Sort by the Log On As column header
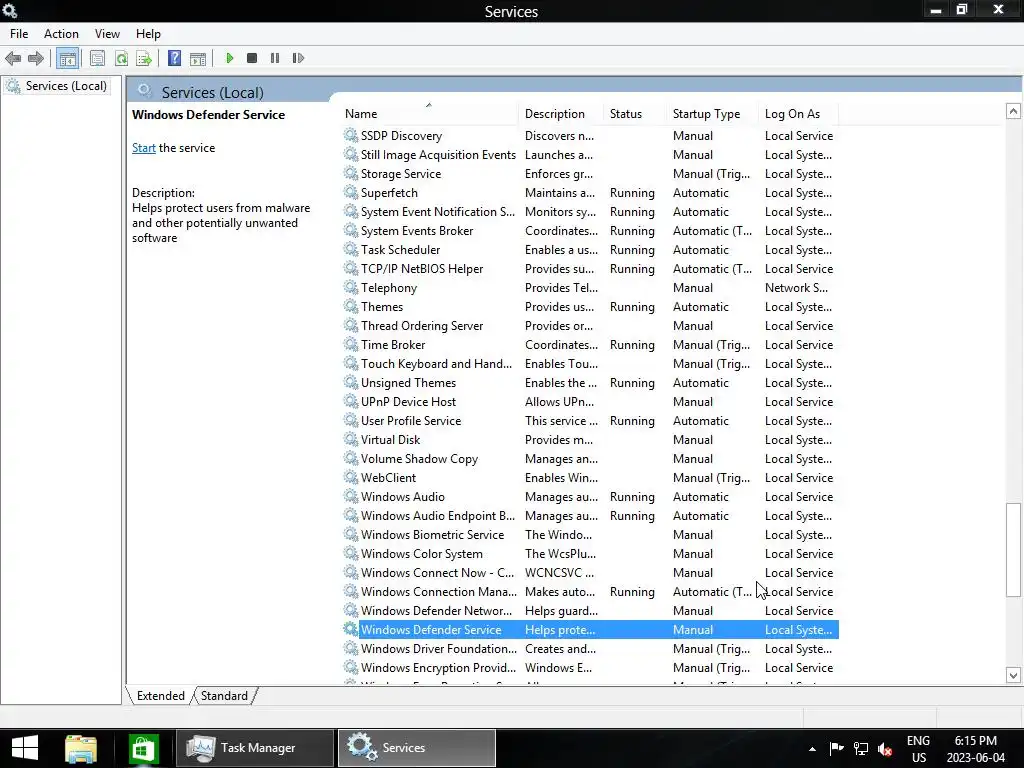Screen dimensions: 1024x768 pos(799,114)
